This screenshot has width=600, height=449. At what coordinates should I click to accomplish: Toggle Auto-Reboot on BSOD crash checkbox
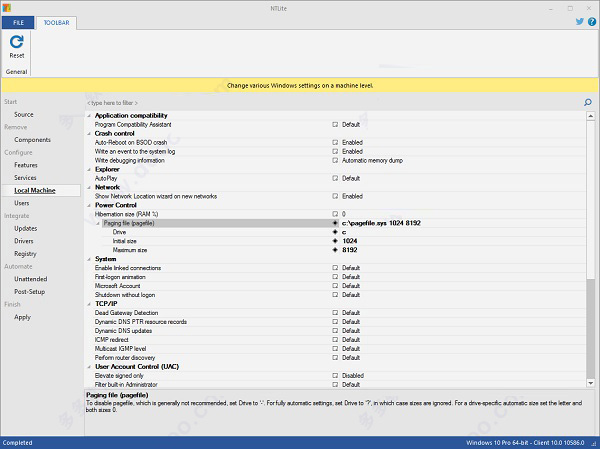point(335,142)
